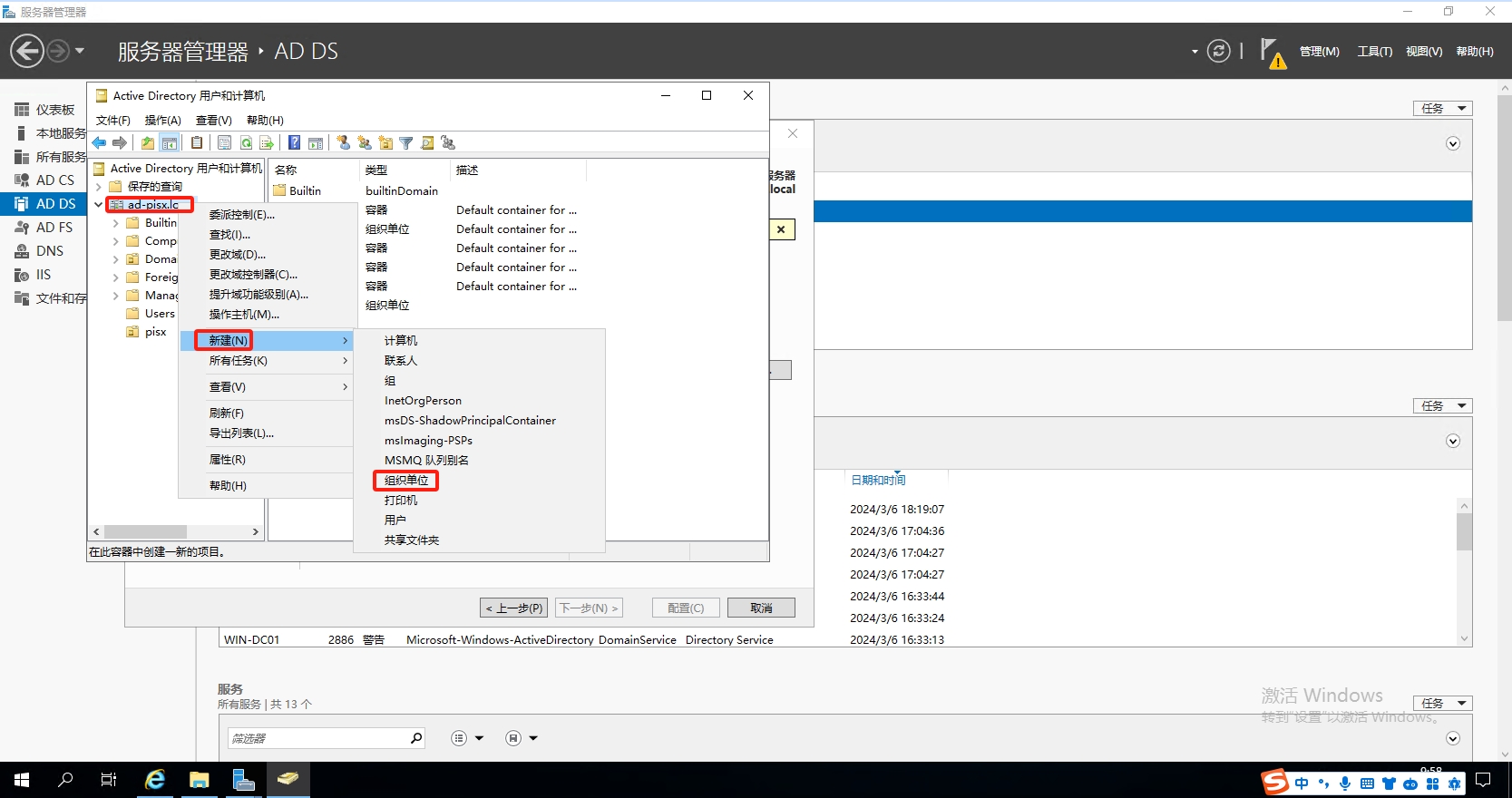Expand the Builtin tree node arrow
The height and width of the screenshot is (798, 1512).
point(115,223)
